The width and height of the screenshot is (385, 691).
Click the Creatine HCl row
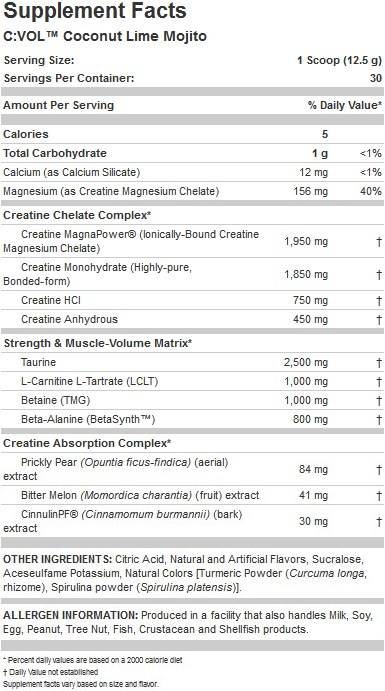click(192, 300)
